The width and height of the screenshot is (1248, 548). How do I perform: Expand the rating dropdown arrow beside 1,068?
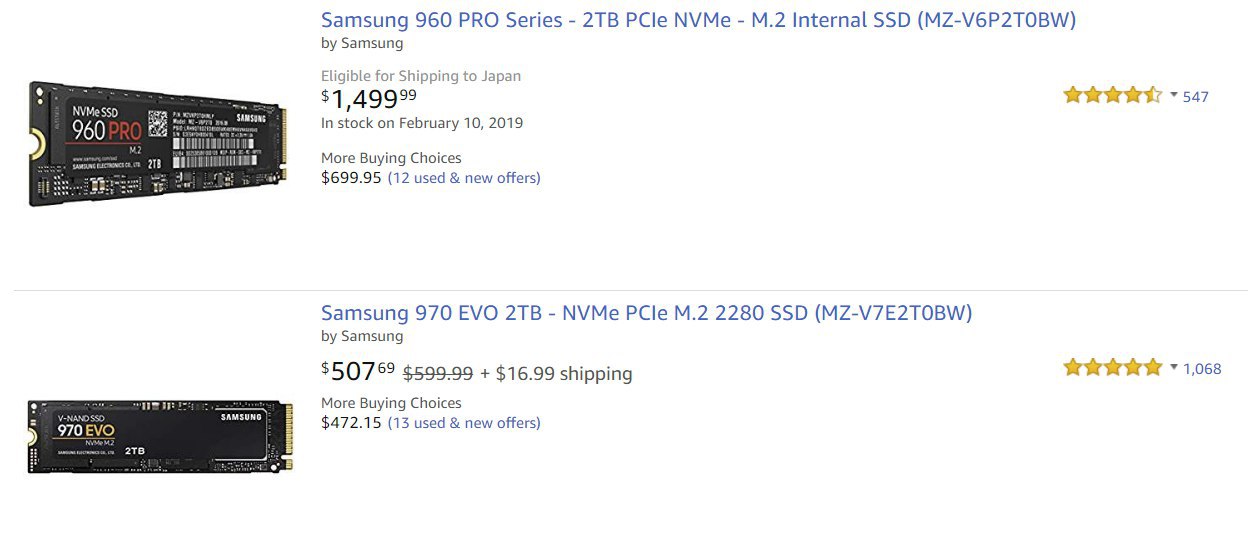(x=1174, y=368)
